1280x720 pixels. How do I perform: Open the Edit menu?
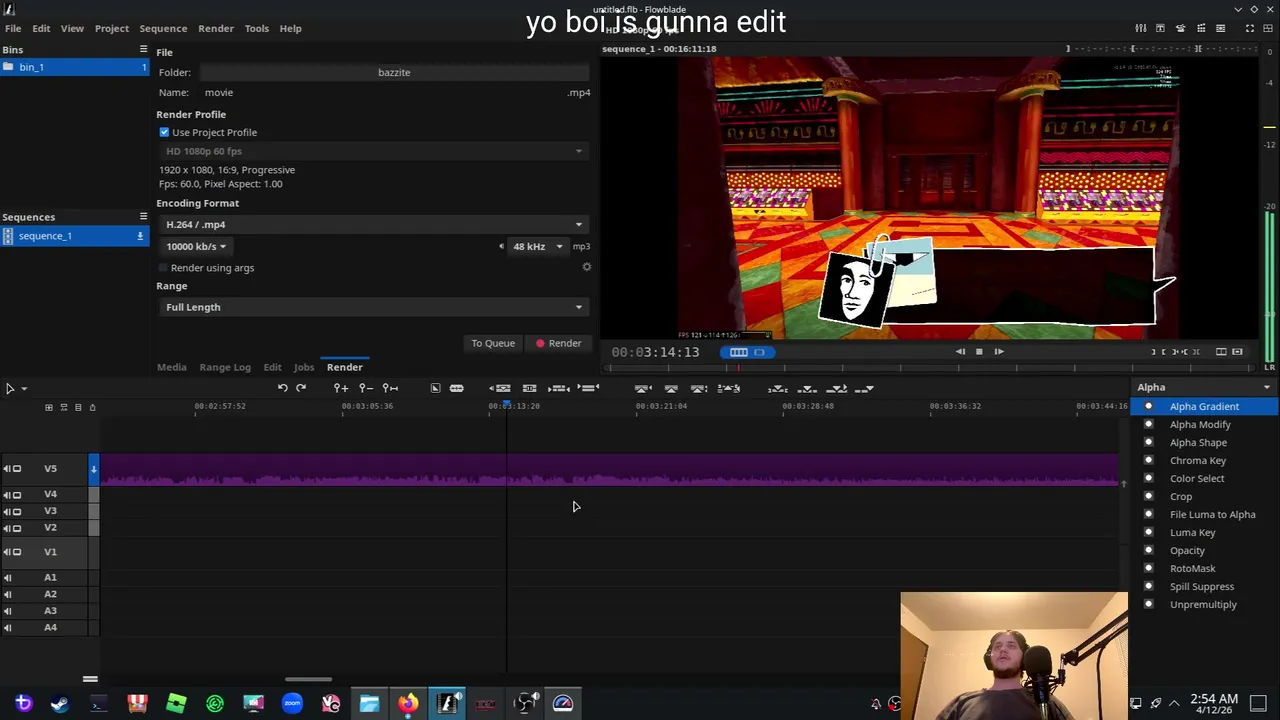point(41,28)
